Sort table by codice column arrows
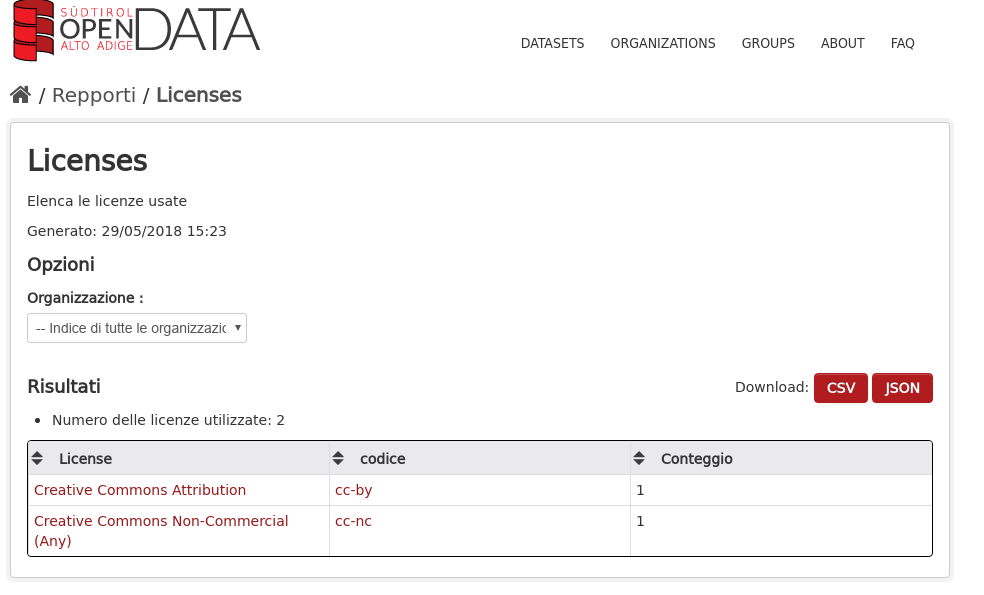This screenshot has height=595, width=984. (338, 458)
